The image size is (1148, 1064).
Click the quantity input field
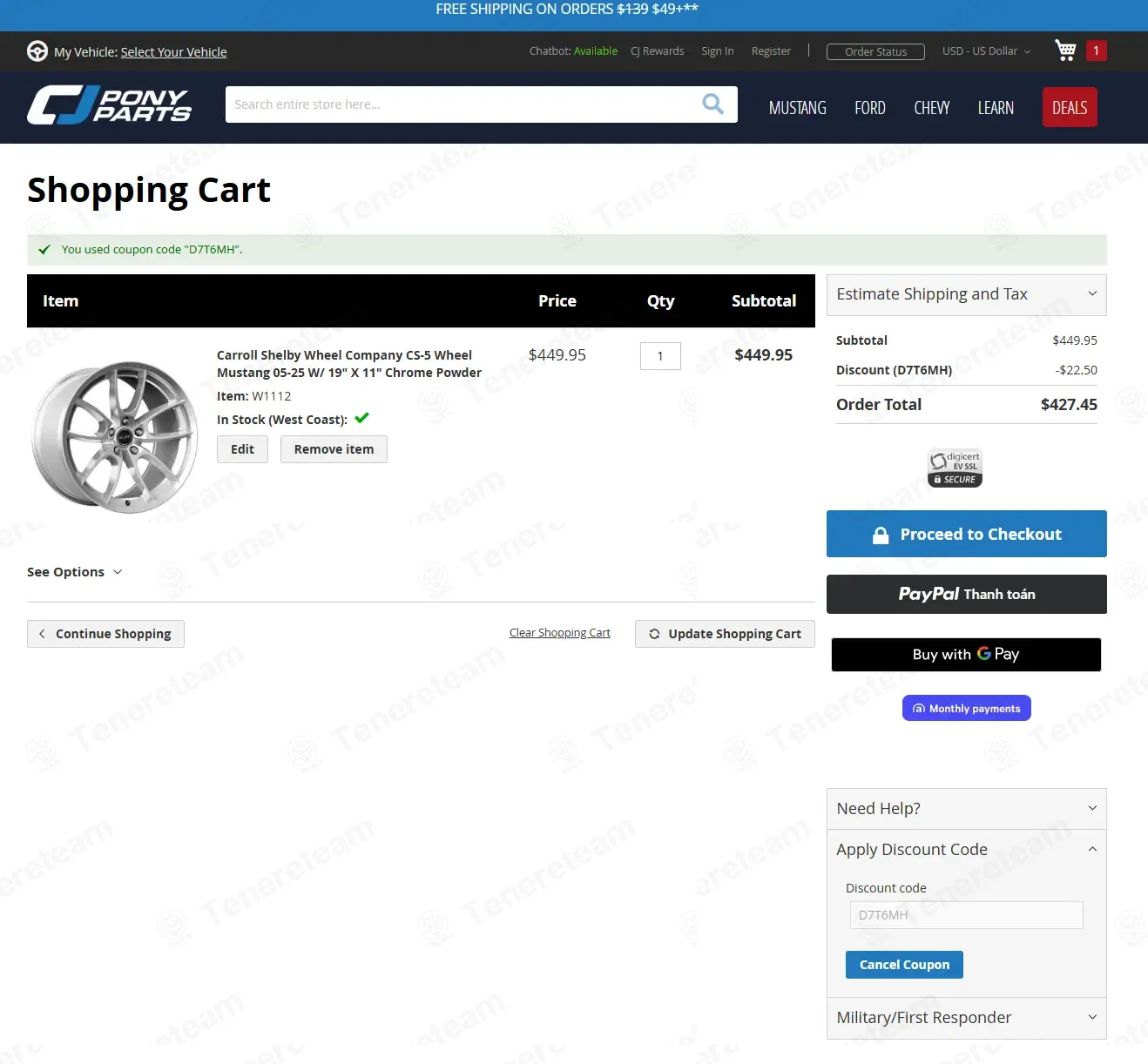click(x=660, y=356)
